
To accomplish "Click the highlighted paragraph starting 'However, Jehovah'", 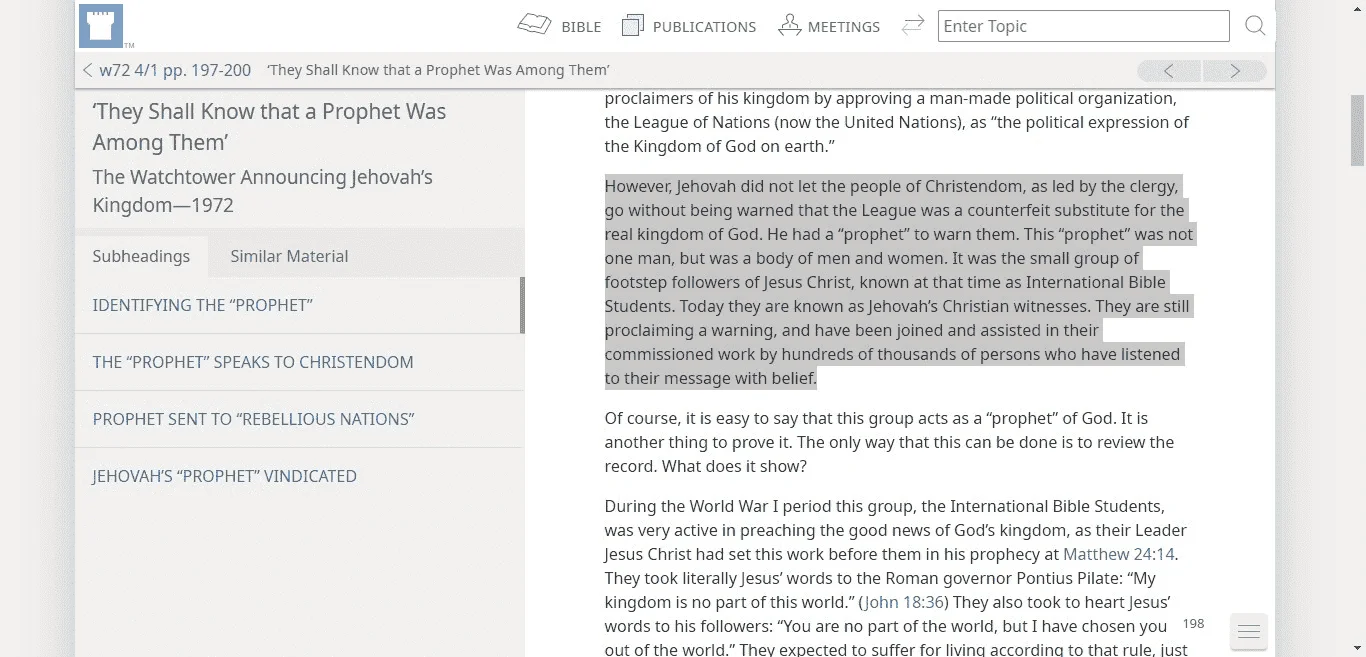I will 899,282.
